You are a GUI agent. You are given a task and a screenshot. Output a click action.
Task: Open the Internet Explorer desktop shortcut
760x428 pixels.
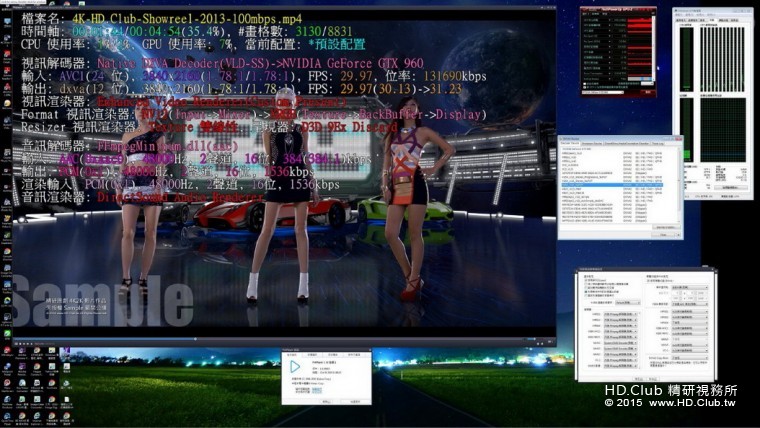pos(36,418)
